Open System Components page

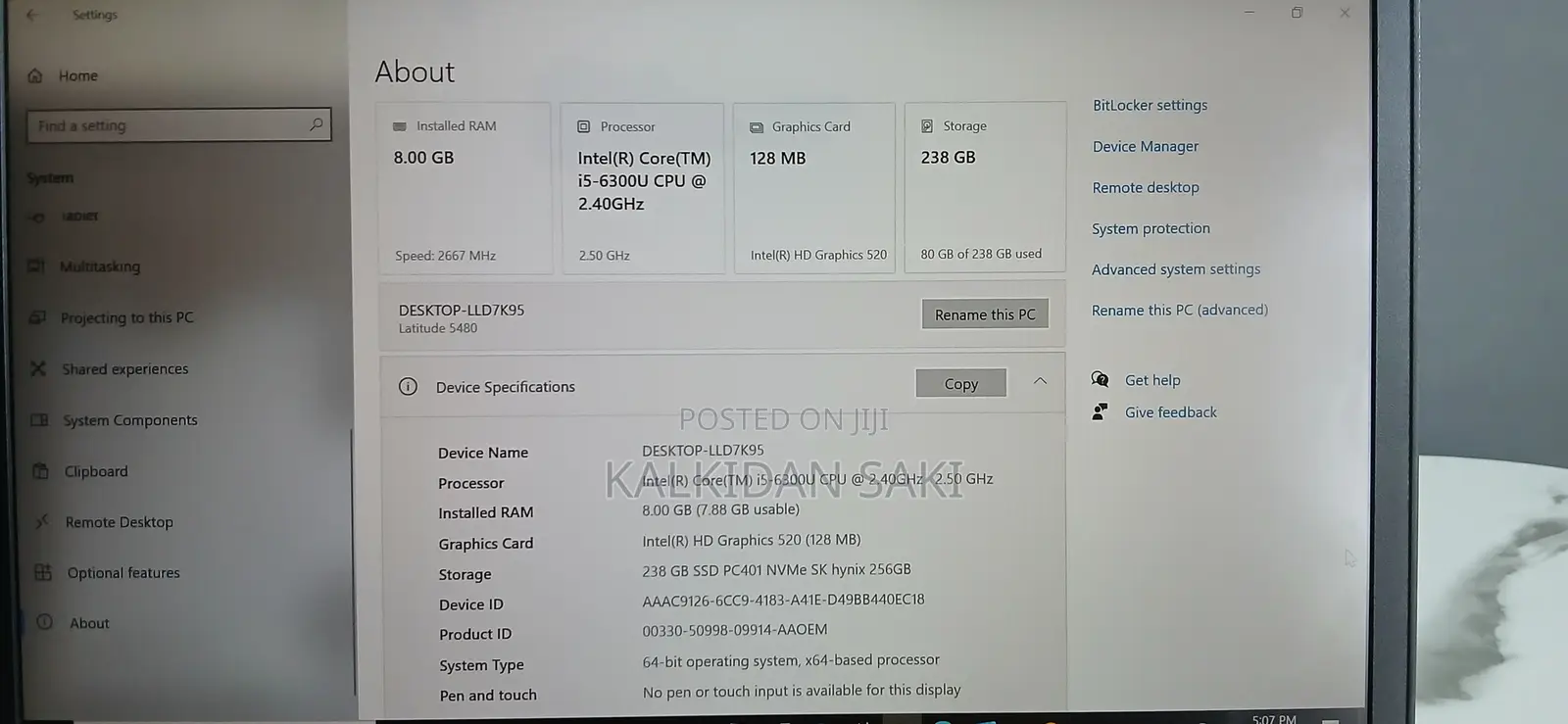click(129, 420)
